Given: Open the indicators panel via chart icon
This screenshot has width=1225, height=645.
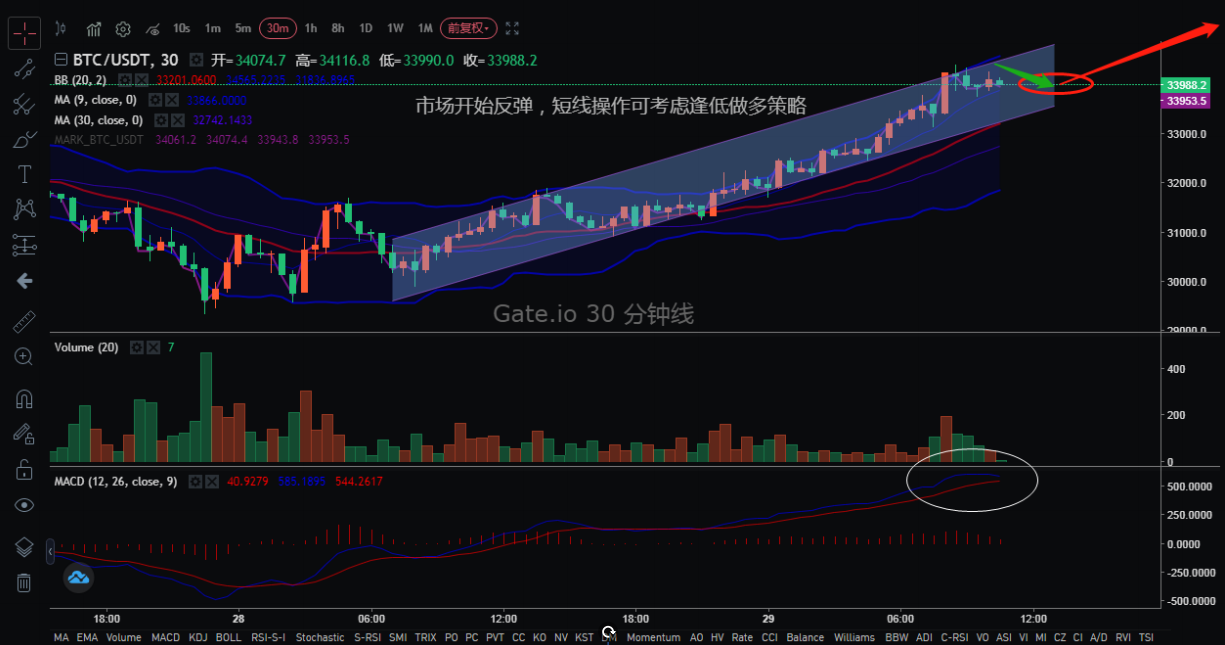Looking at the screenshot, I should (x=94, y=30).
